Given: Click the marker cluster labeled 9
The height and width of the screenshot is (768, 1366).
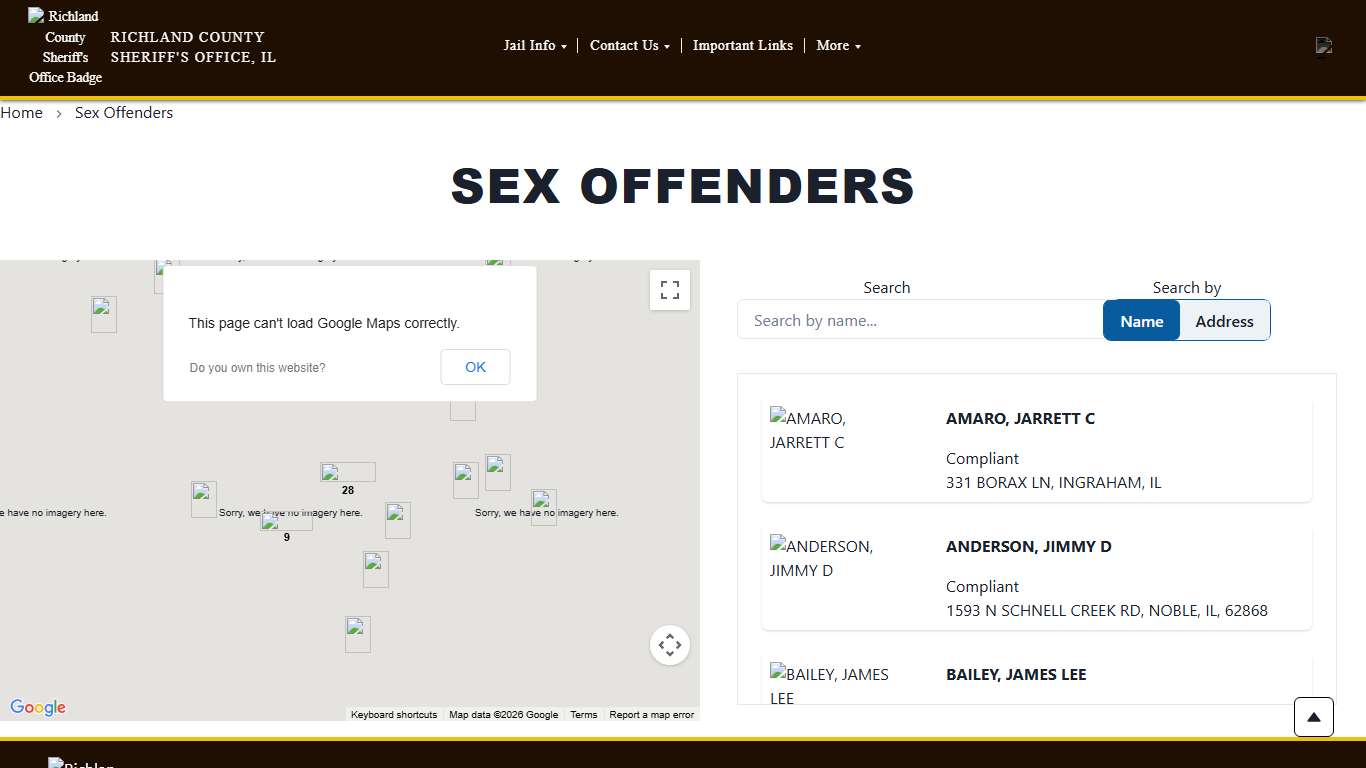Looking at the screenshot, I should point(285,522).
